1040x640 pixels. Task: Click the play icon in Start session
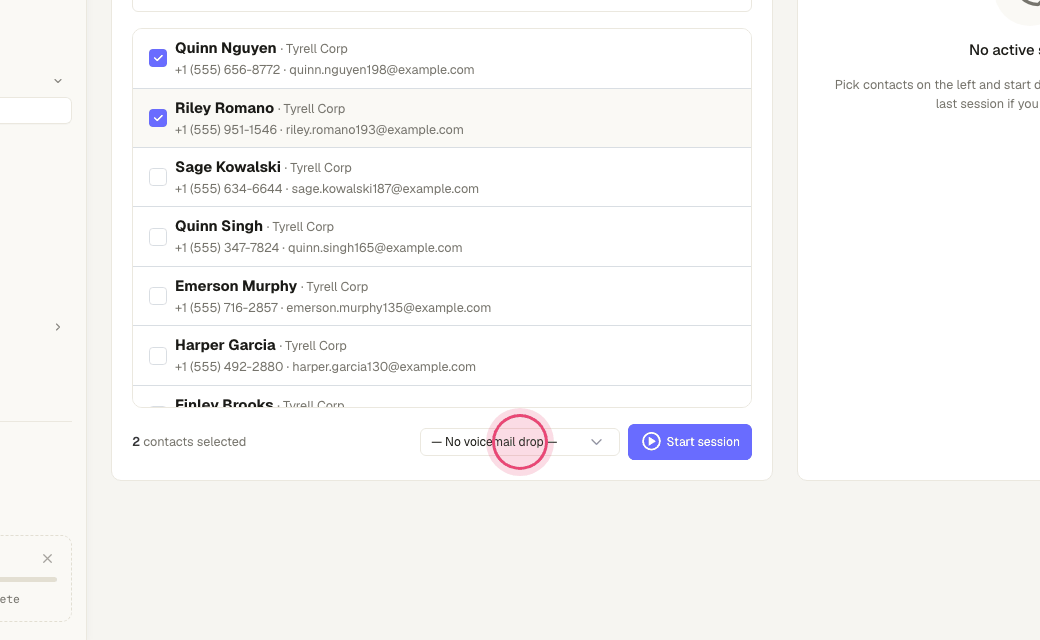pos(651,442)
